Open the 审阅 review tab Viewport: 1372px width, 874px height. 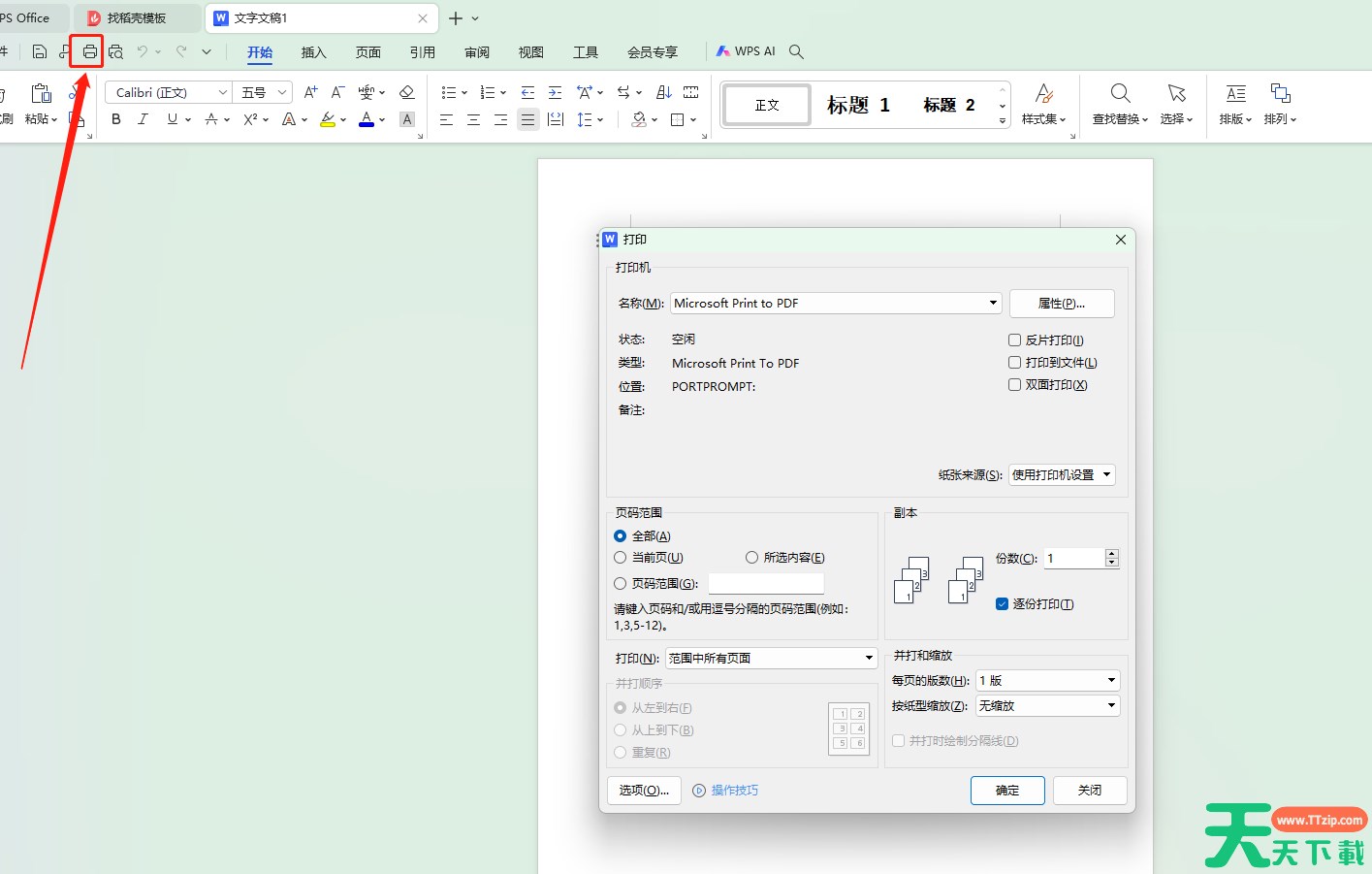[476, 52]
